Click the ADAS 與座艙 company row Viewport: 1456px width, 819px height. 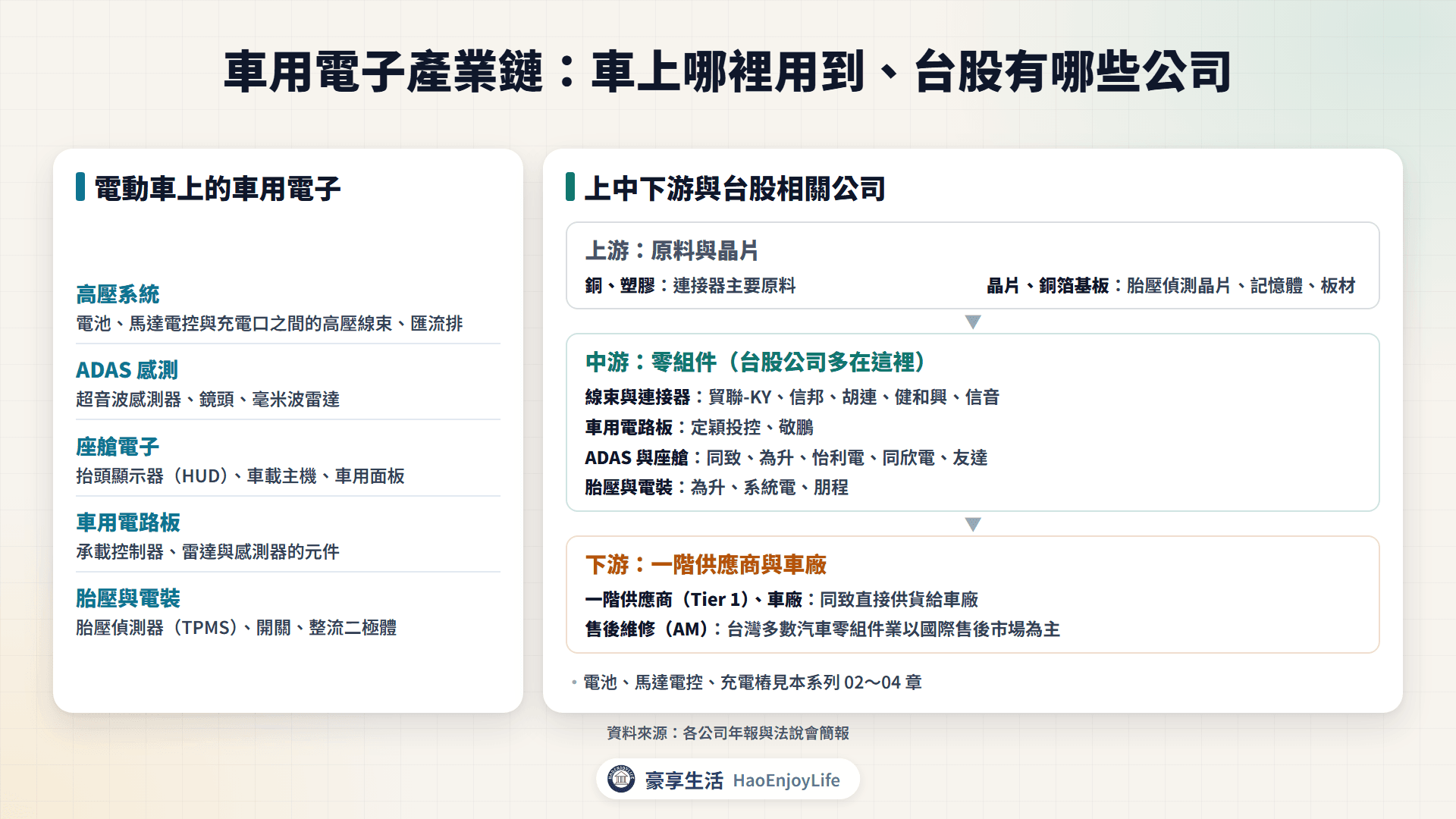click(786, 458)
